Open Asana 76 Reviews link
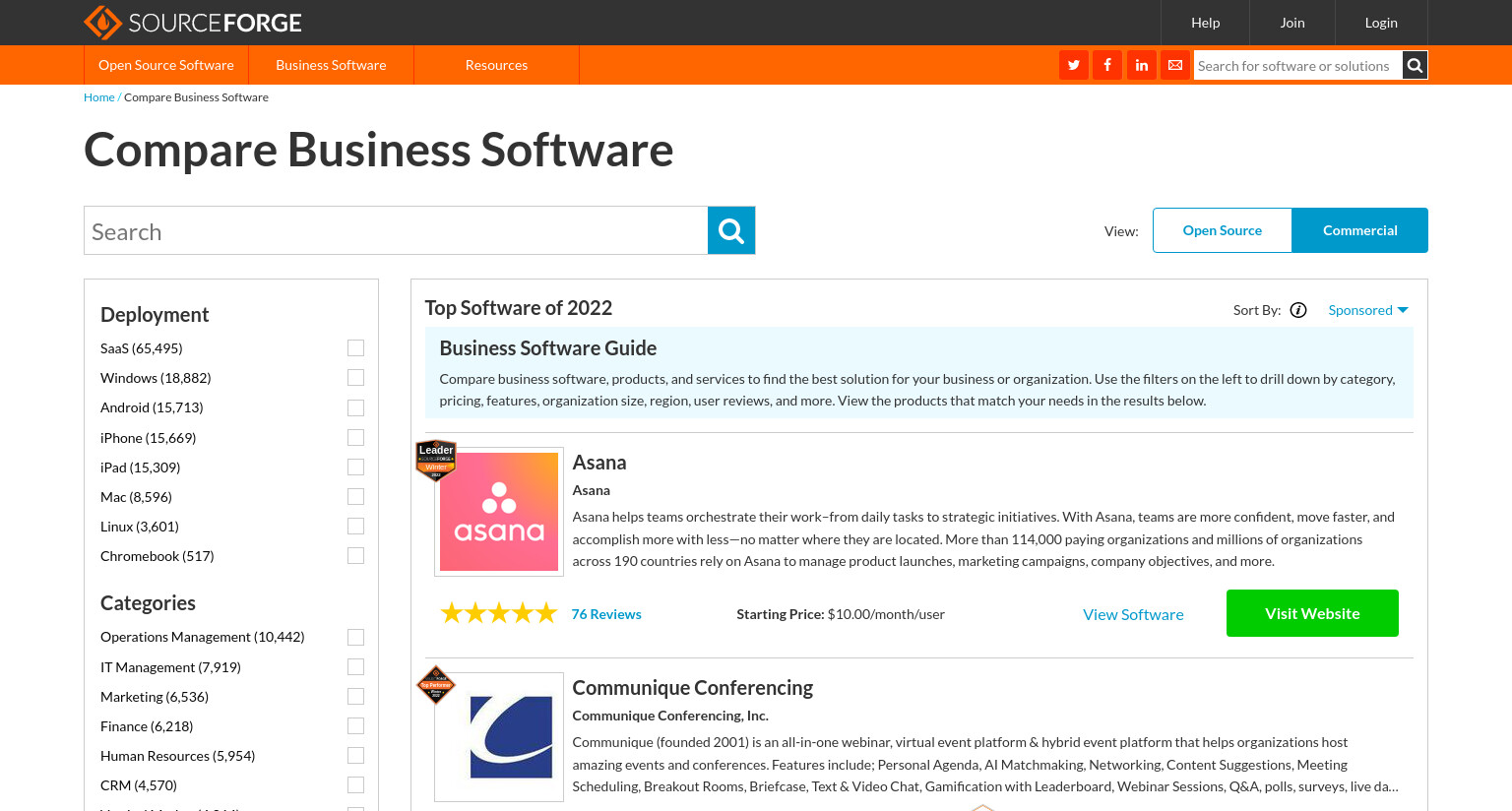Image resolution: width=1512 pixels, height=811 pixels. point(606,614)
